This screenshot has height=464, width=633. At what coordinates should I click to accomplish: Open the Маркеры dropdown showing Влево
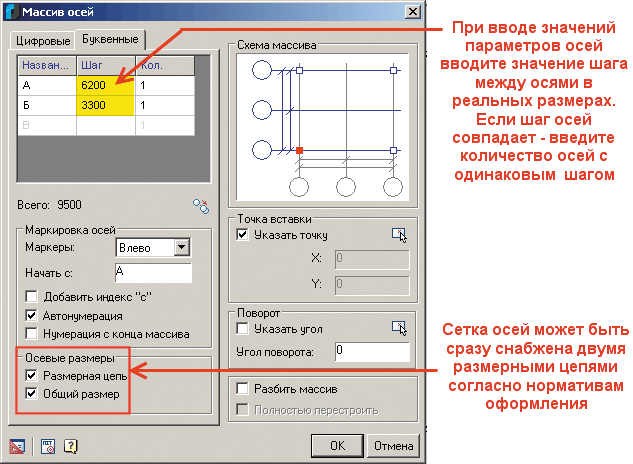(182, 247)
